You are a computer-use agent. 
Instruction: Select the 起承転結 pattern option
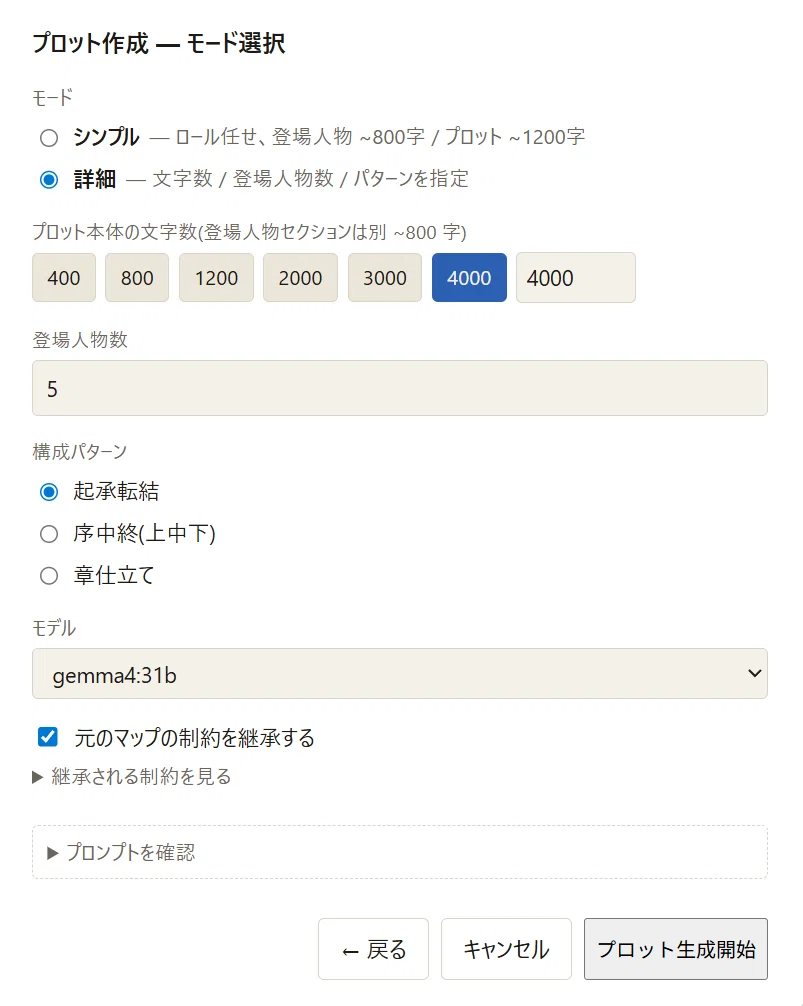point(49,492)
